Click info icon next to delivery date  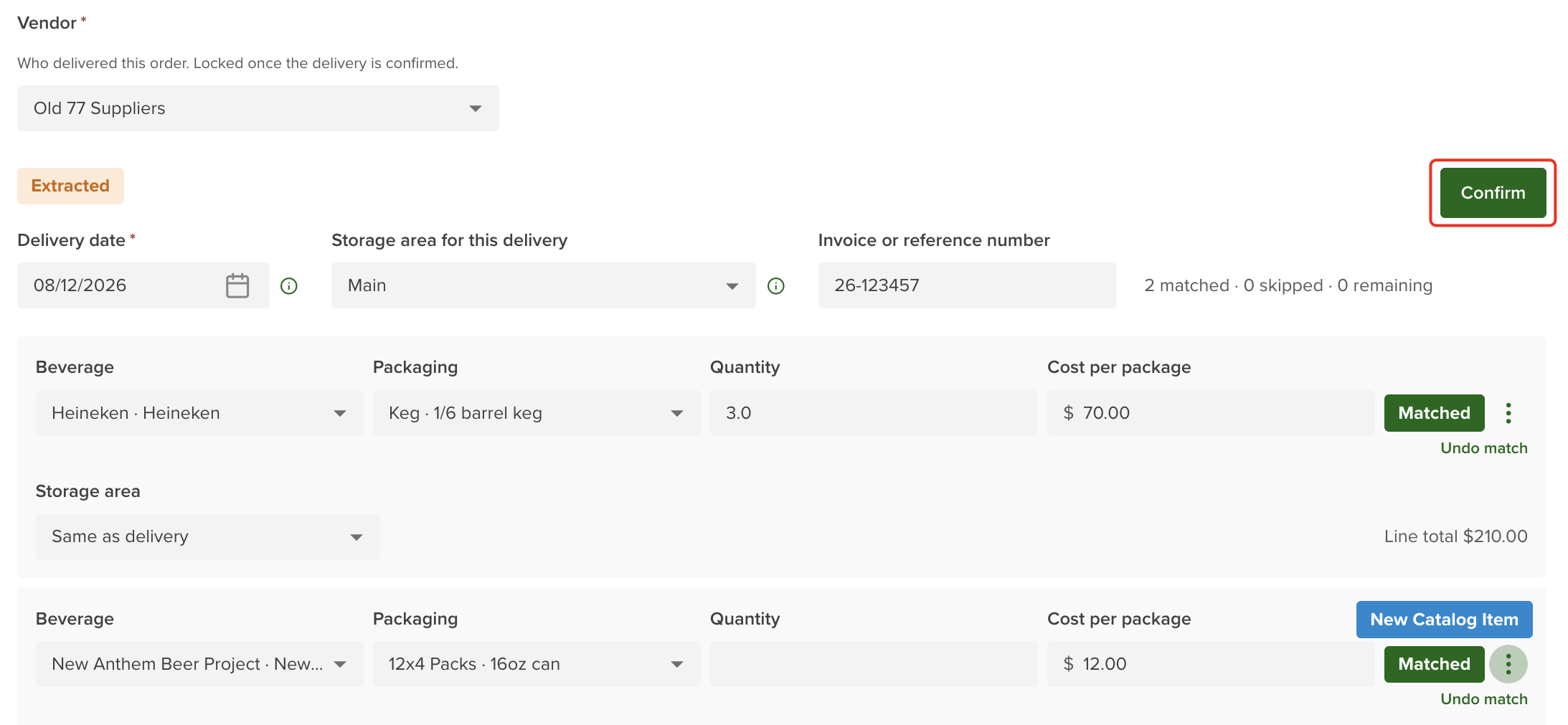coord(289,286)
